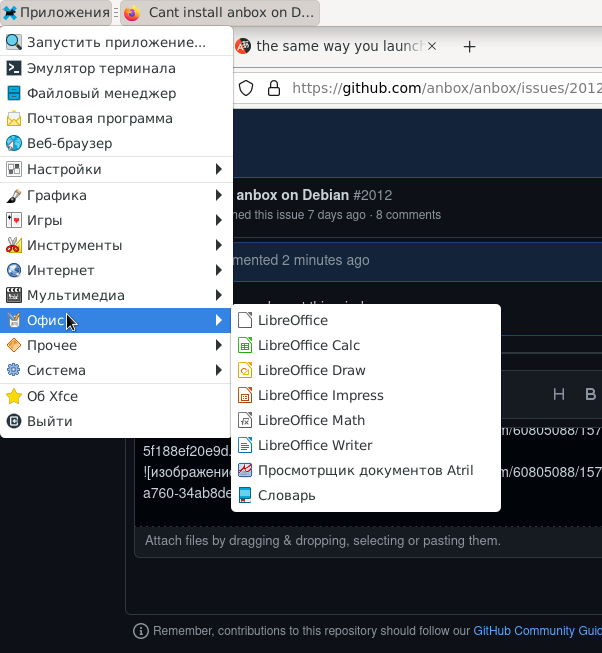The image size is (602, 653).
Task: Open Почтовая программа menu entry
Action: pyautogui.click(x=116, y=118)
